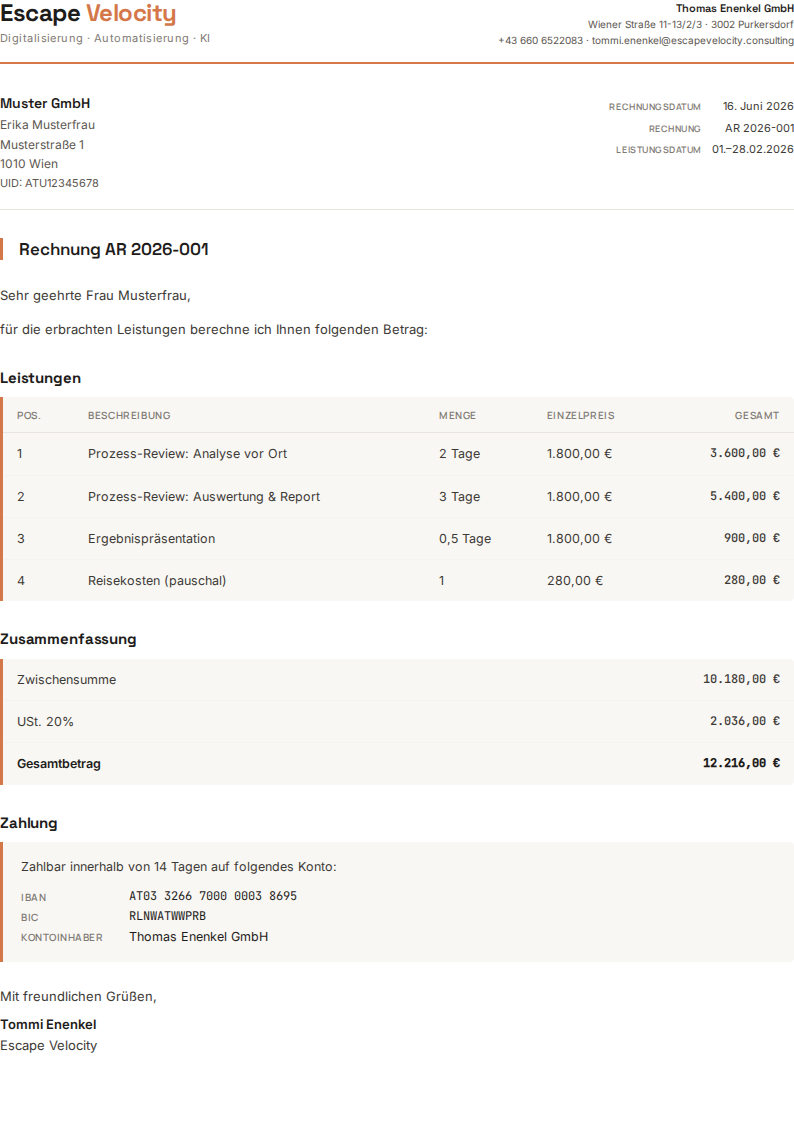The image size is (794, 1123).
Task: Select recipient 'Muster GmbH'
Action: [x=45, y=103]
